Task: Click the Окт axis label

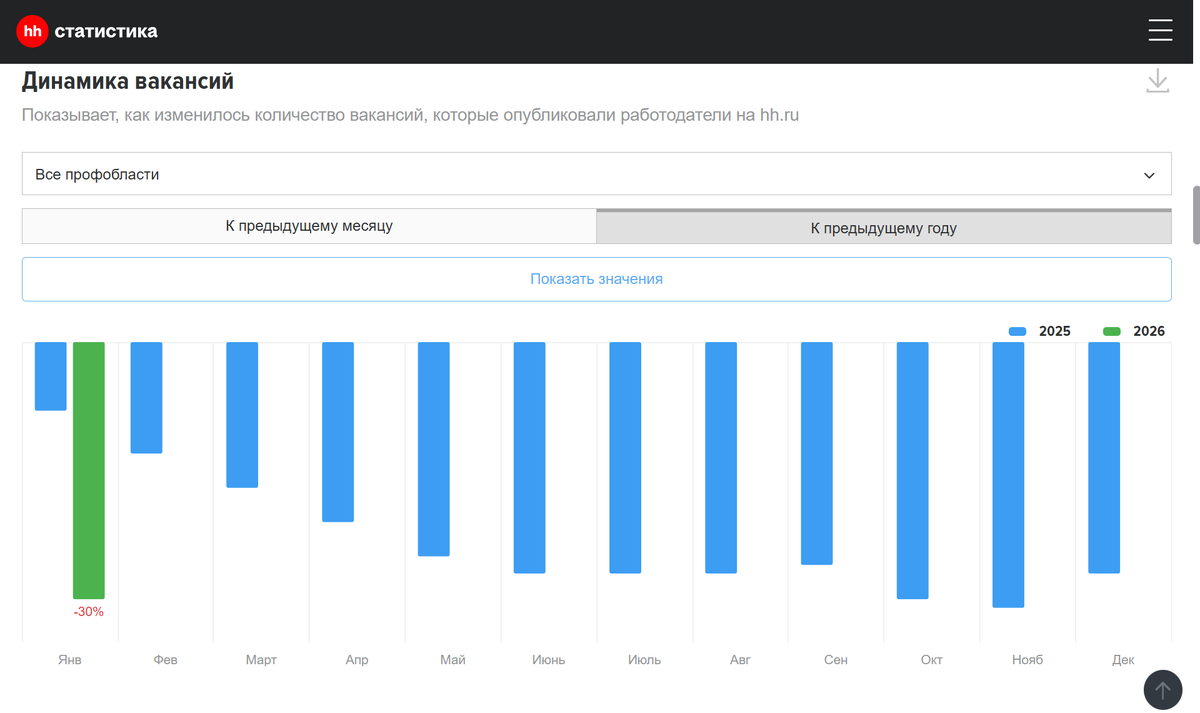Action: (932, 660)
